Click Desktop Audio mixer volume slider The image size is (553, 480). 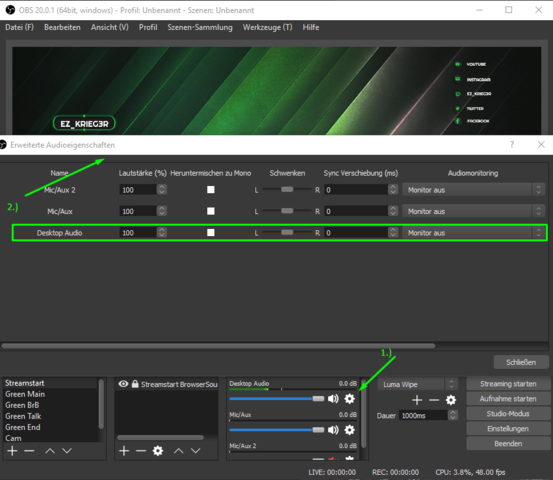tap(276, 399)
